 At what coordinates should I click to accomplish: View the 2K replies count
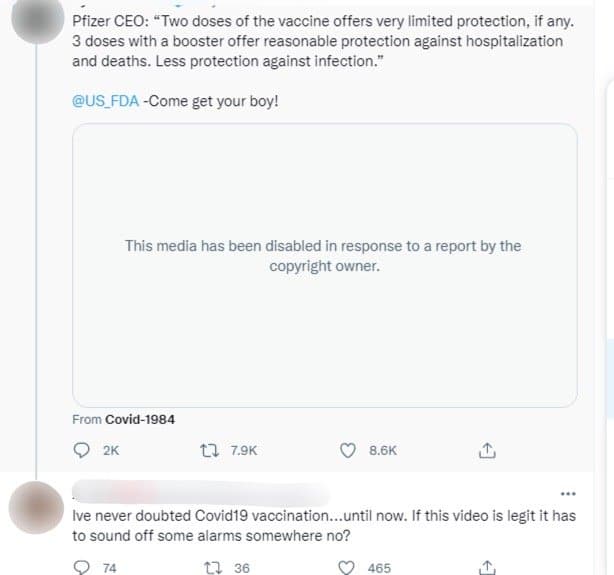pos(110,451)
